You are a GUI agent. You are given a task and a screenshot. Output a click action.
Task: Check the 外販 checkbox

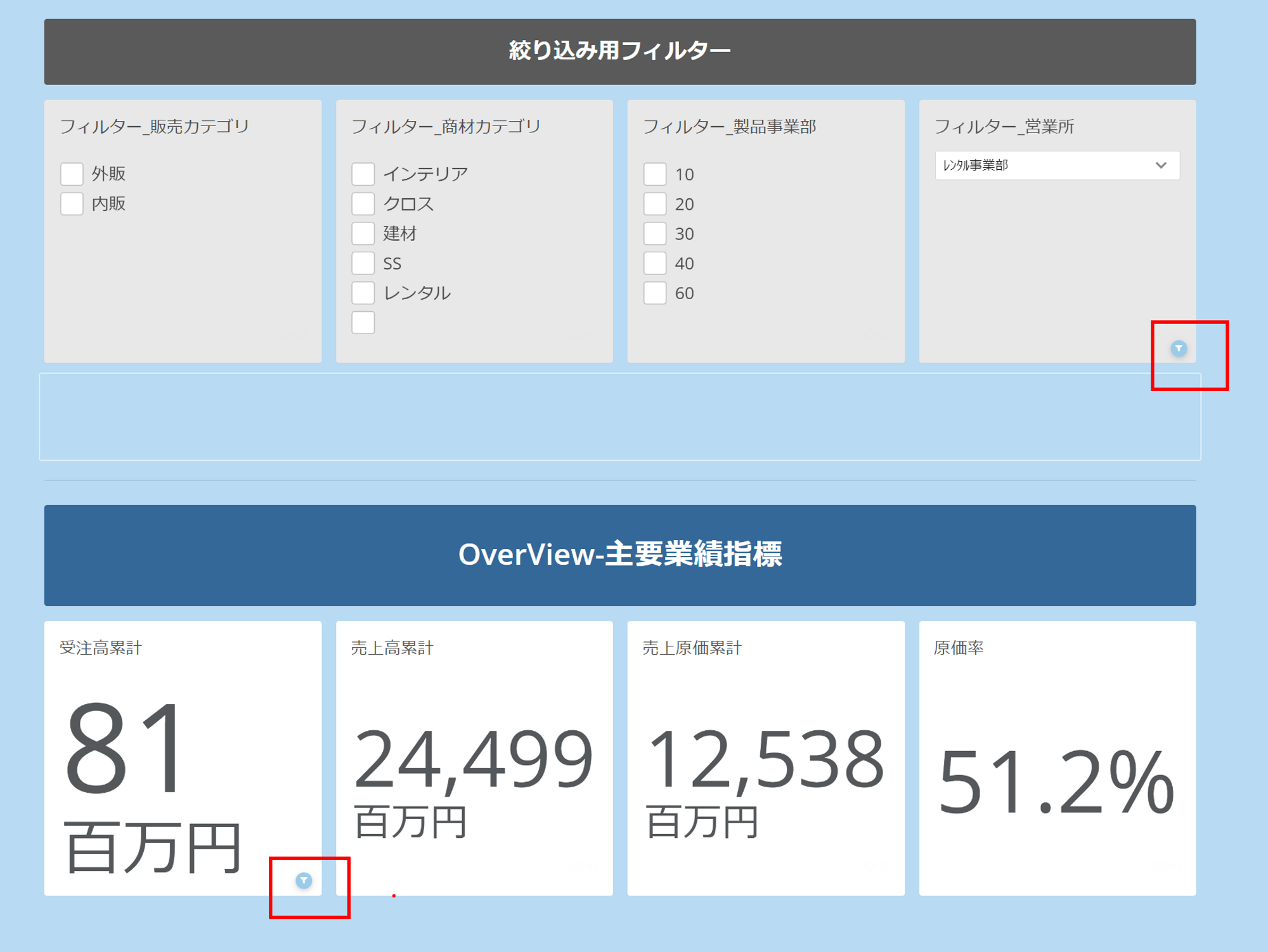72,174
